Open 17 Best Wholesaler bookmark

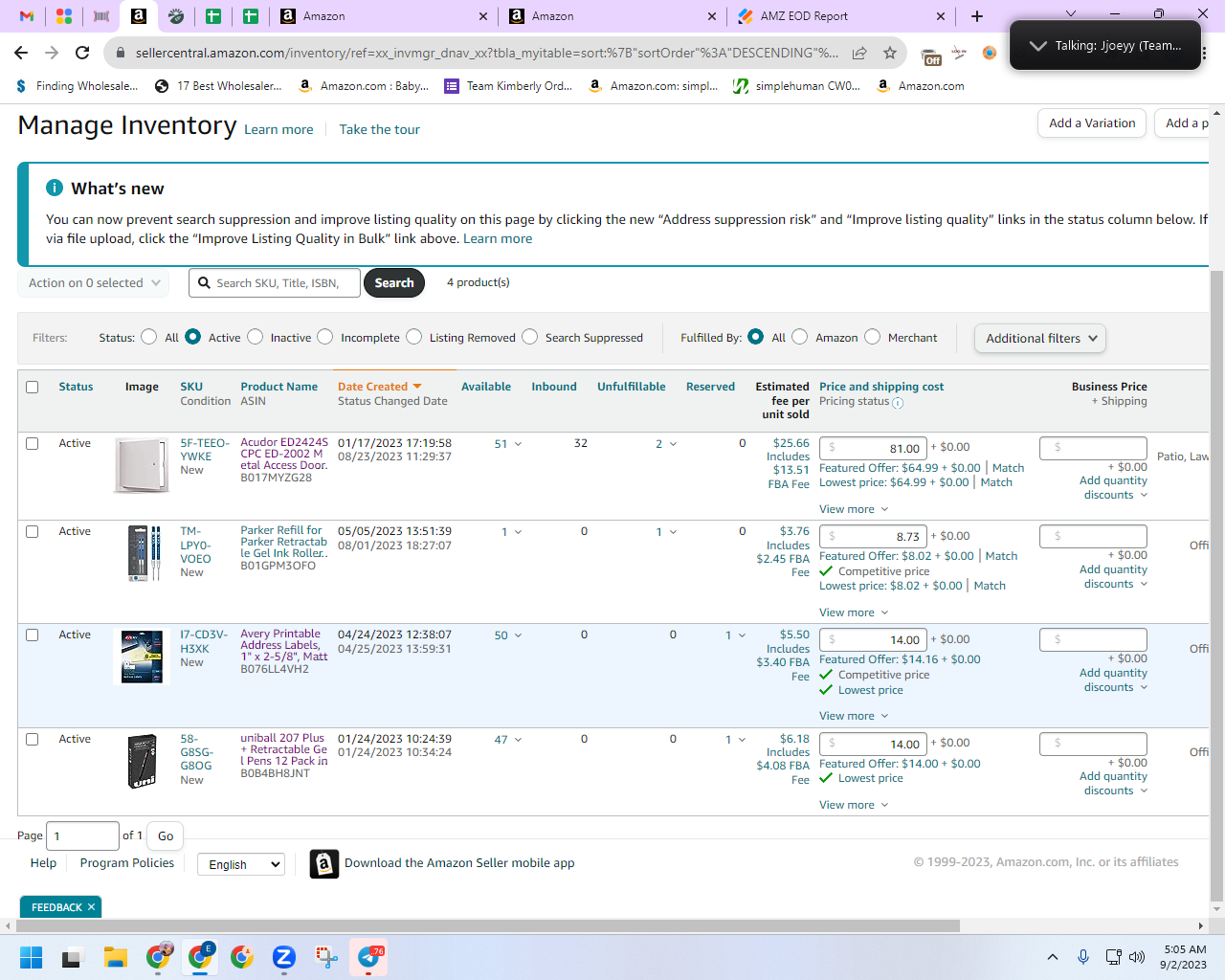click(x=218, y=86)
